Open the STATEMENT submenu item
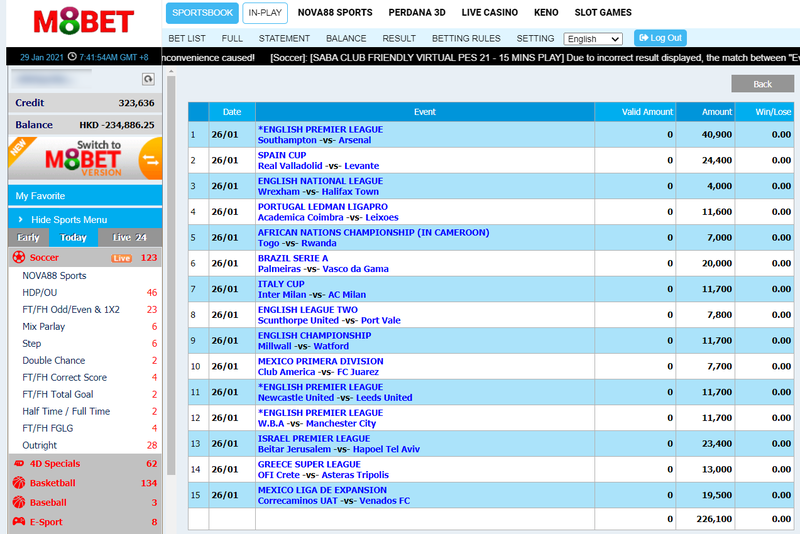Screen dimensions: 800x534 coord(284,38)
